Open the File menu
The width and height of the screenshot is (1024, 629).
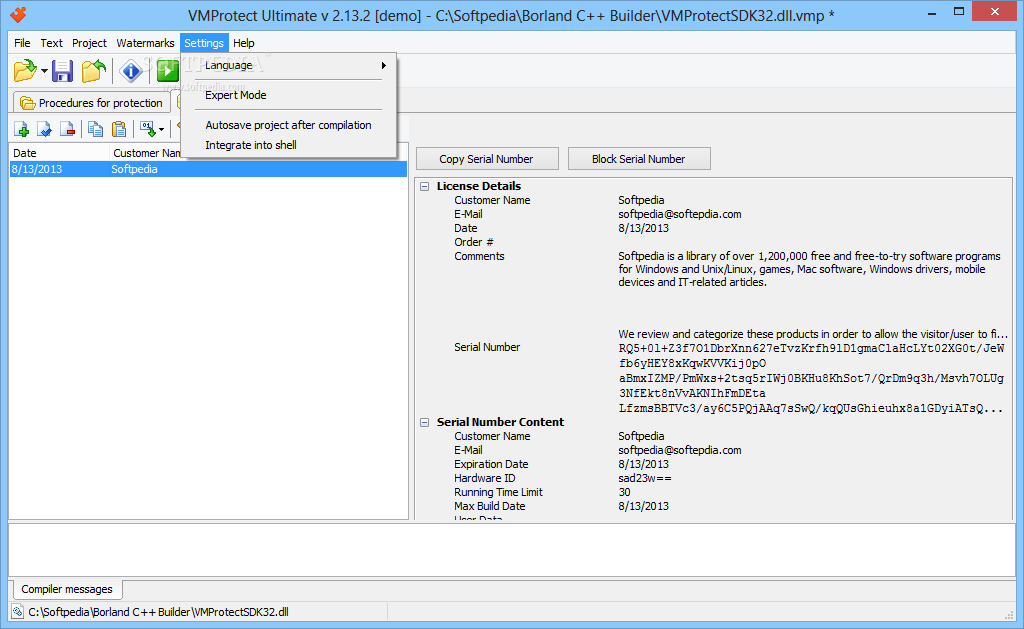pyautogui.click(x=22, y=43)
